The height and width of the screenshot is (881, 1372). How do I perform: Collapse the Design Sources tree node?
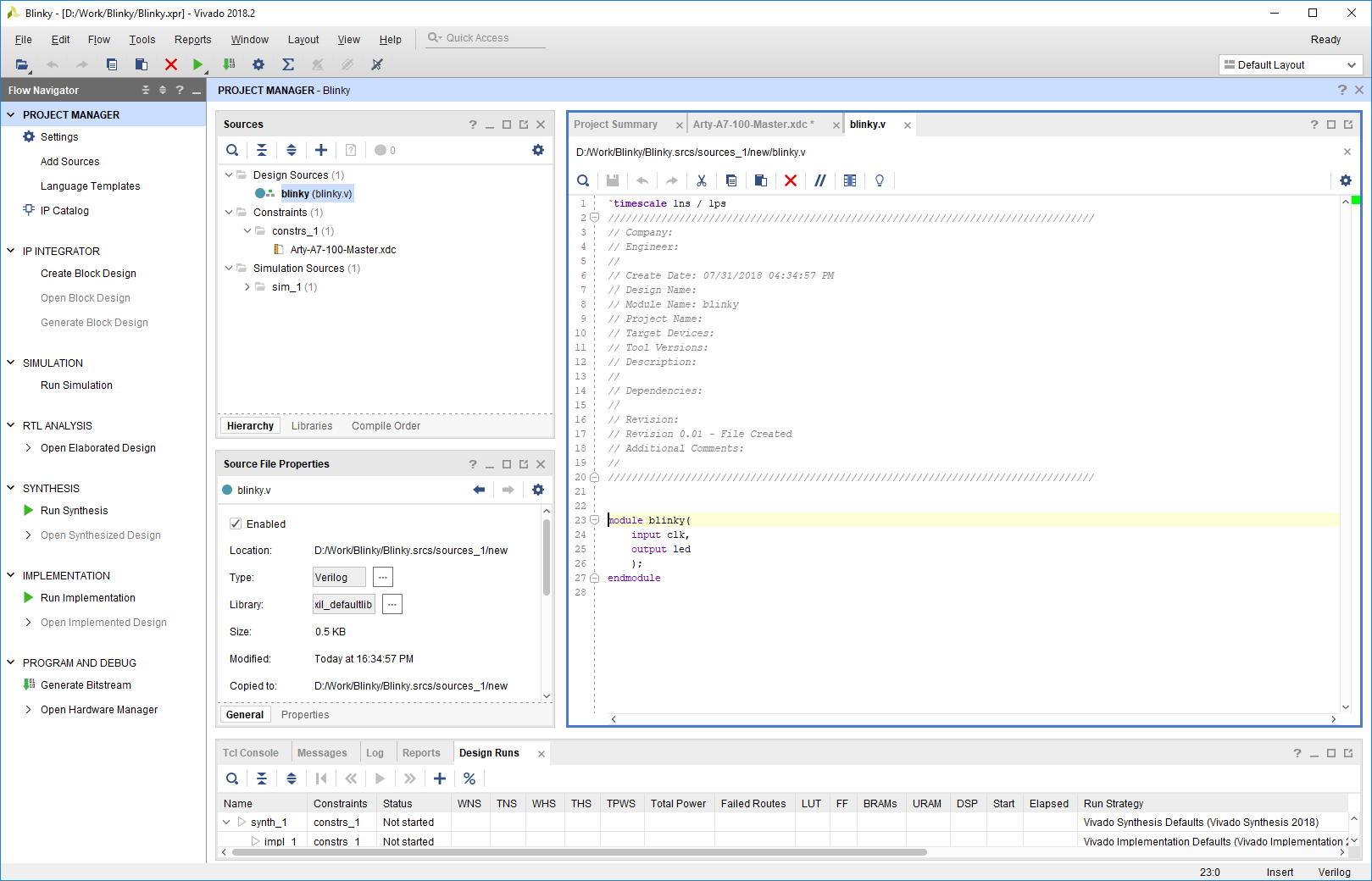229,175
